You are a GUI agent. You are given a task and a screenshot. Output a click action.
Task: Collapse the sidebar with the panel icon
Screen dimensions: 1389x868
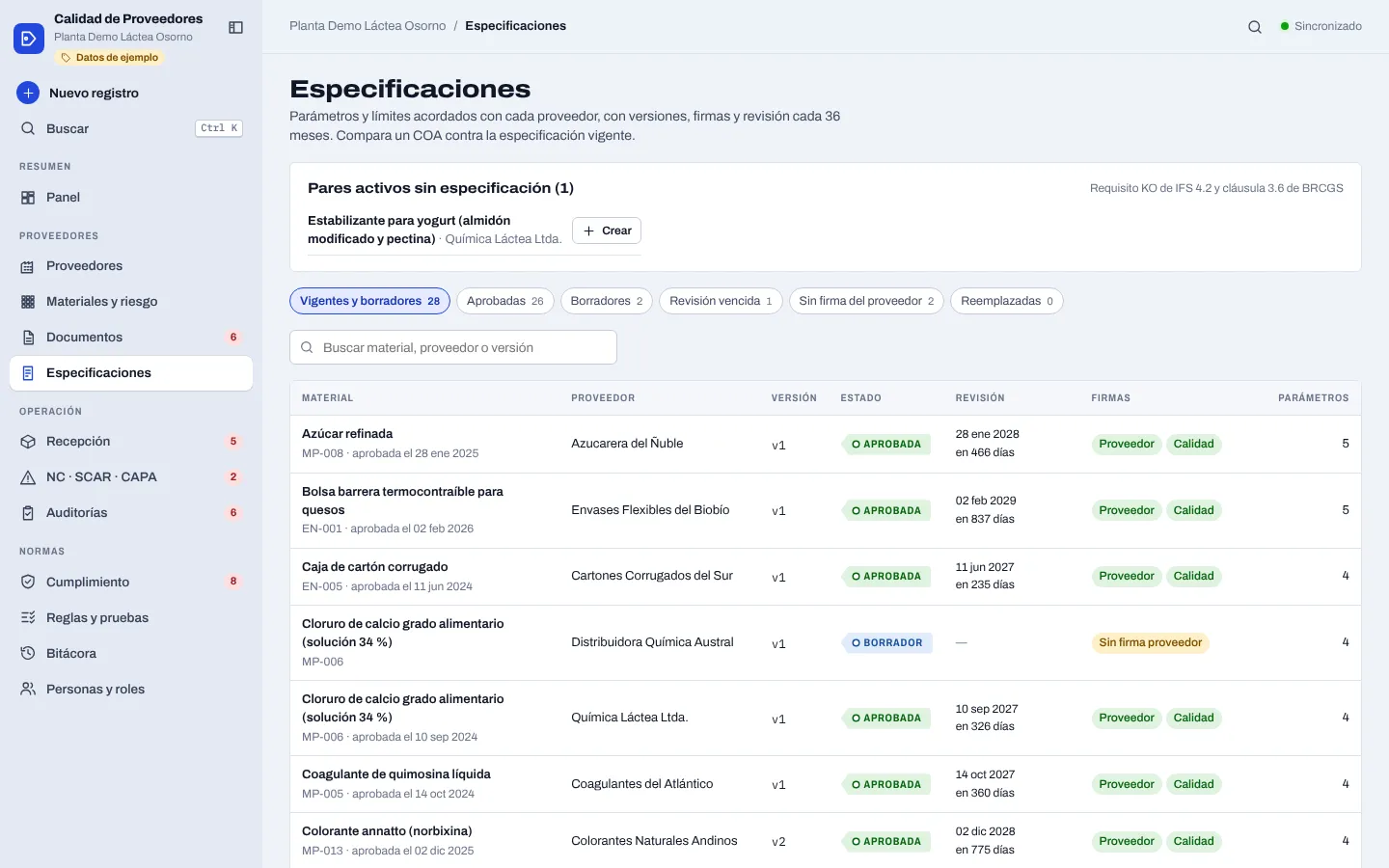tap(235, 28)
